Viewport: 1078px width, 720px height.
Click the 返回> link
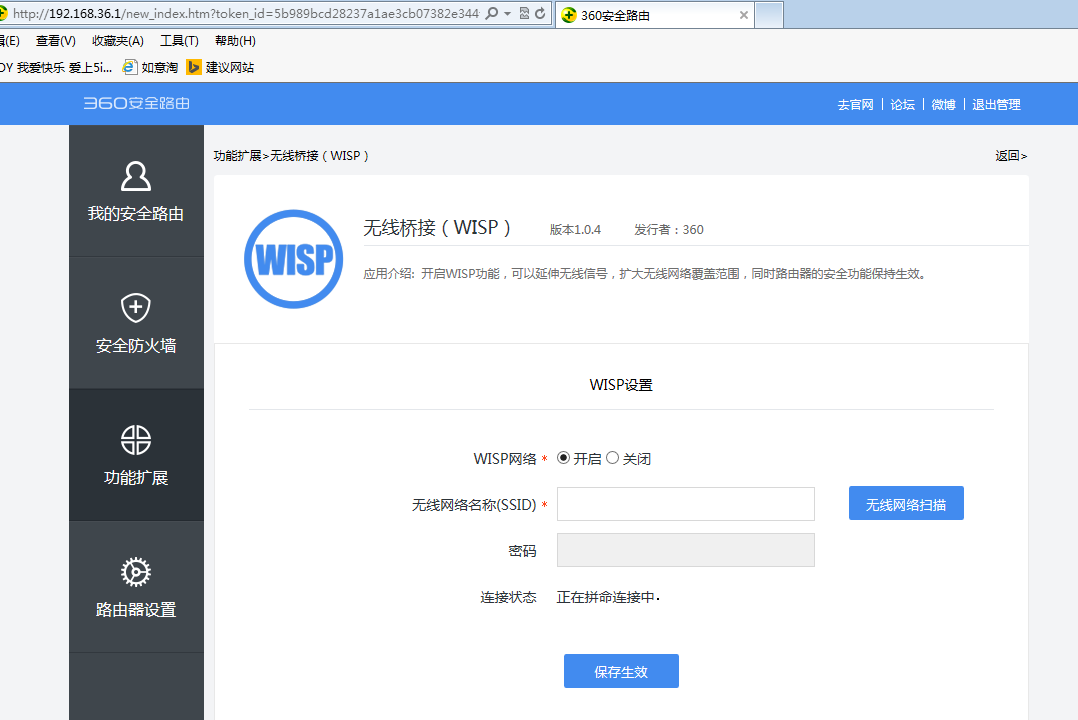(x=1011, y=156)
